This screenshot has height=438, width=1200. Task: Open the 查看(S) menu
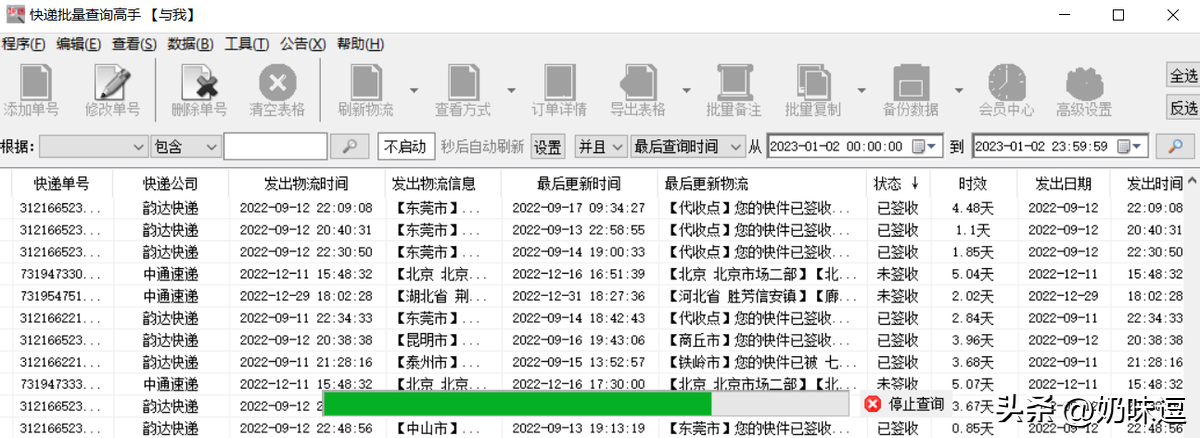point(135,44)
